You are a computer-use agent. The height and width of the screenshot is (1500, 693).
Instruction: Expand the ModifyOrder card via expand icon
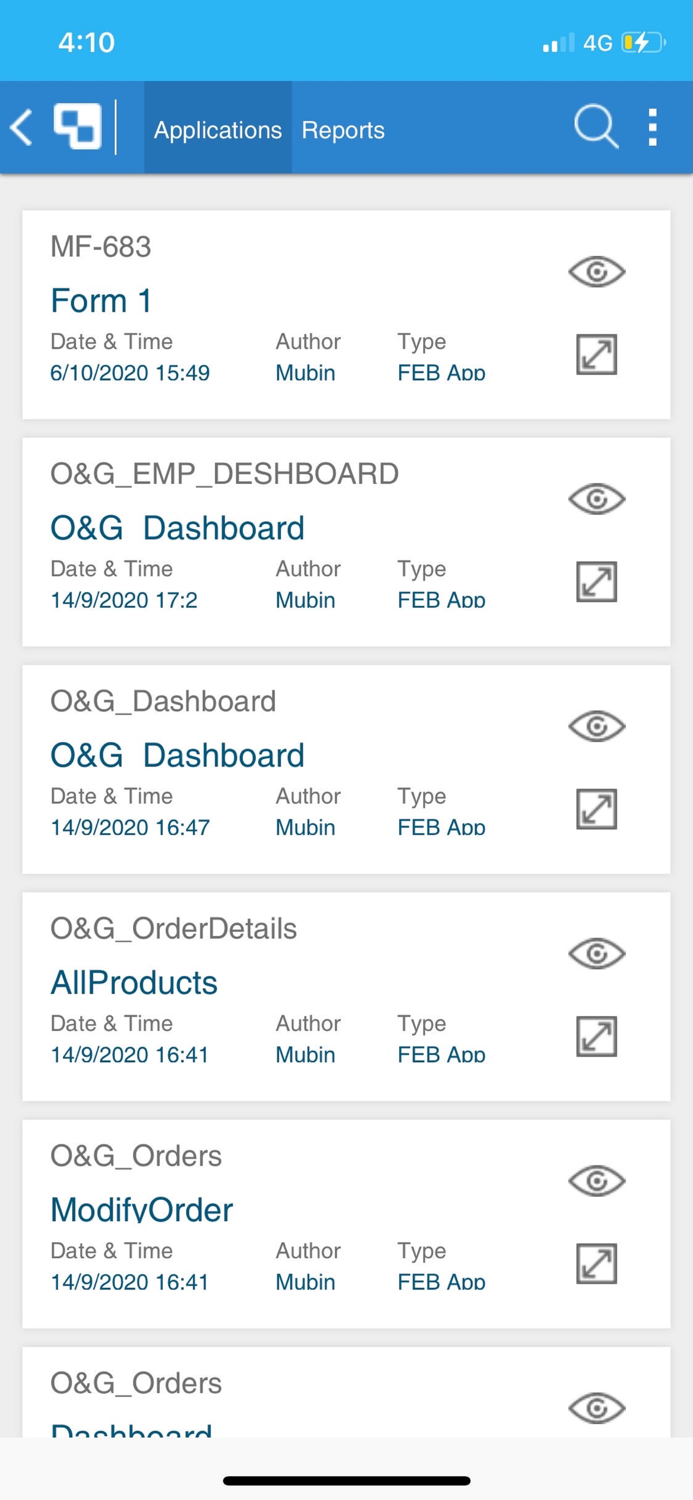coord(596,1263)
